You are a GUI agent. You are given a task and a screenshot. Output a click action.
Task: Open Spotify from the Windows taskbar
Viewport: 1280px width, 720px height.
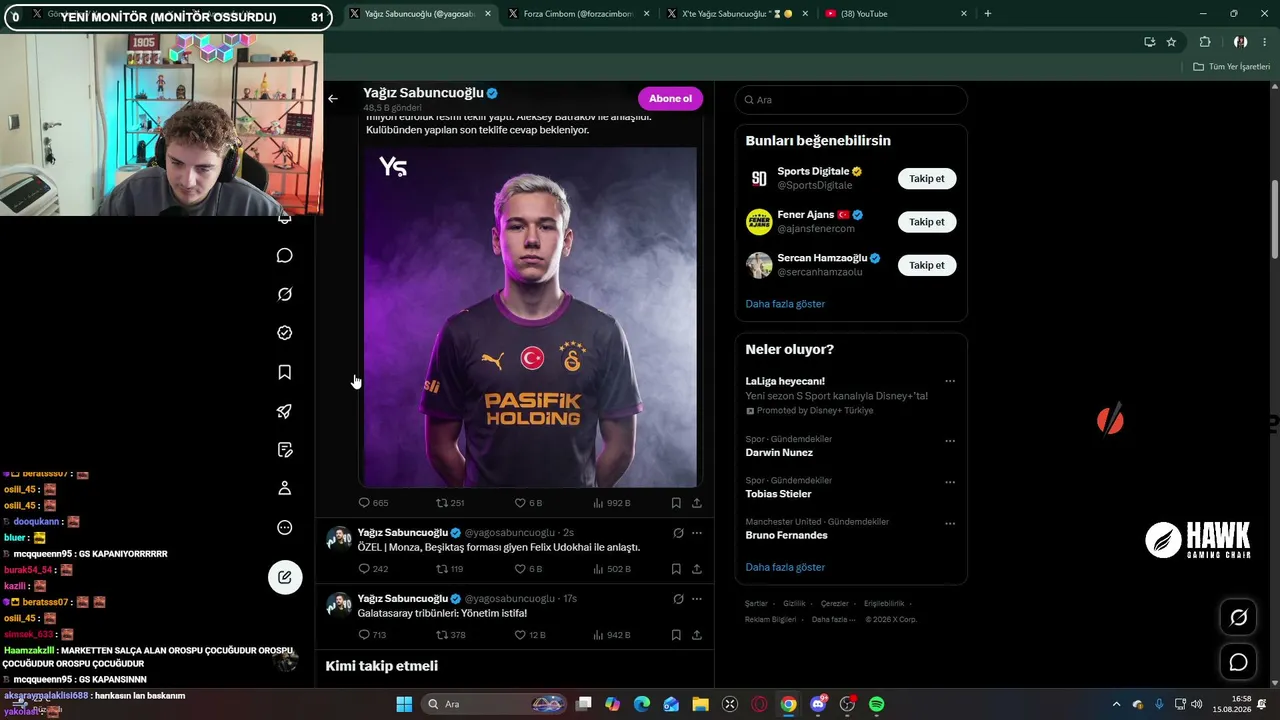[877, 704]
